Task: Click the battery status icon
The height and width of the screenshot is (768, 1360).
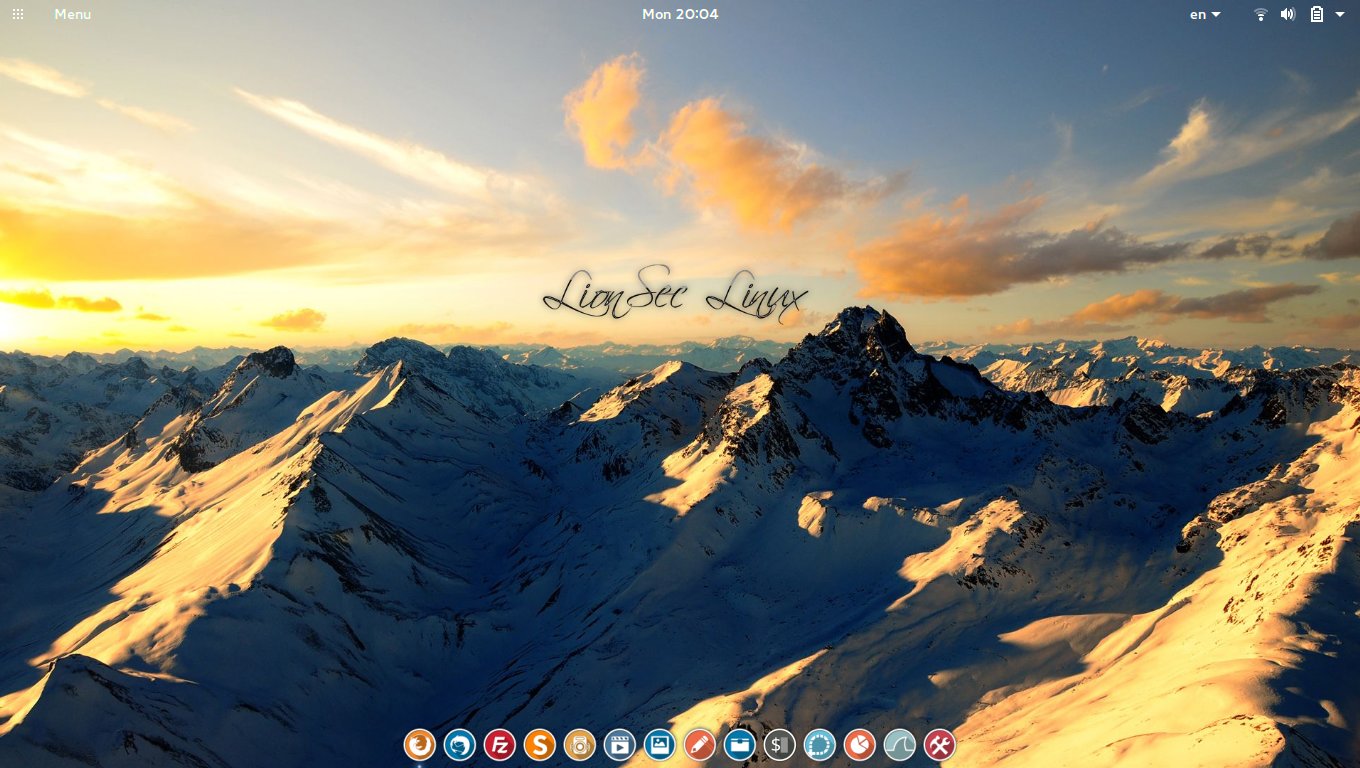Action: [1317, 14]
